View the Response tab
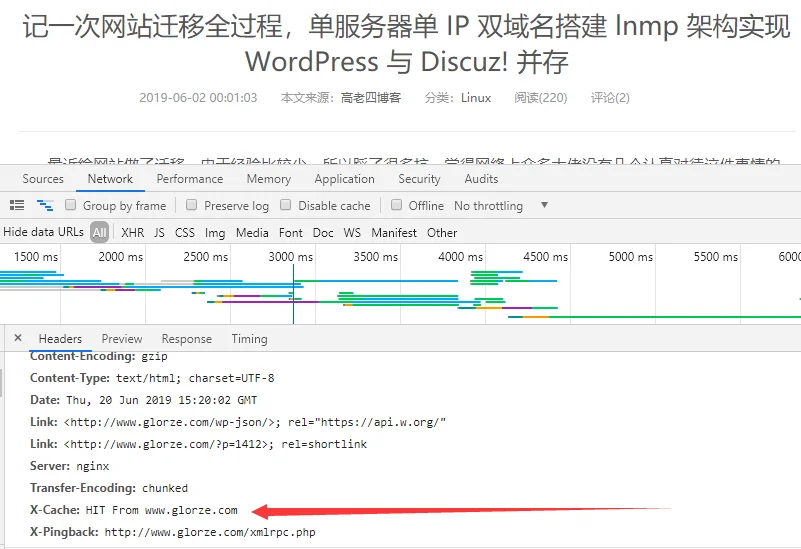 click(186, 339)
